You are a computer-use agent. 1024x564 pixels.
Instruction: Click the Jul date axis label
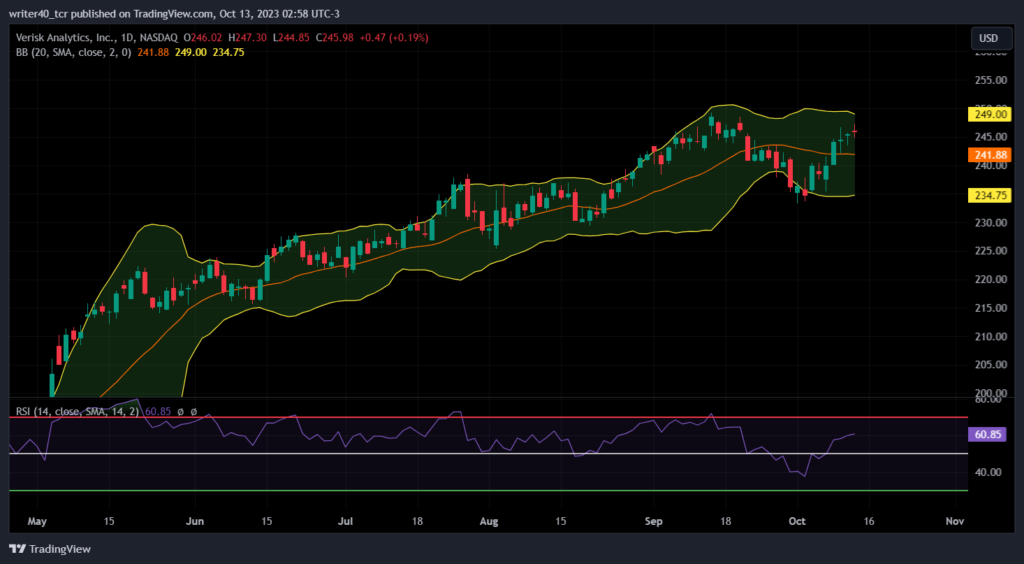[345, 522]
